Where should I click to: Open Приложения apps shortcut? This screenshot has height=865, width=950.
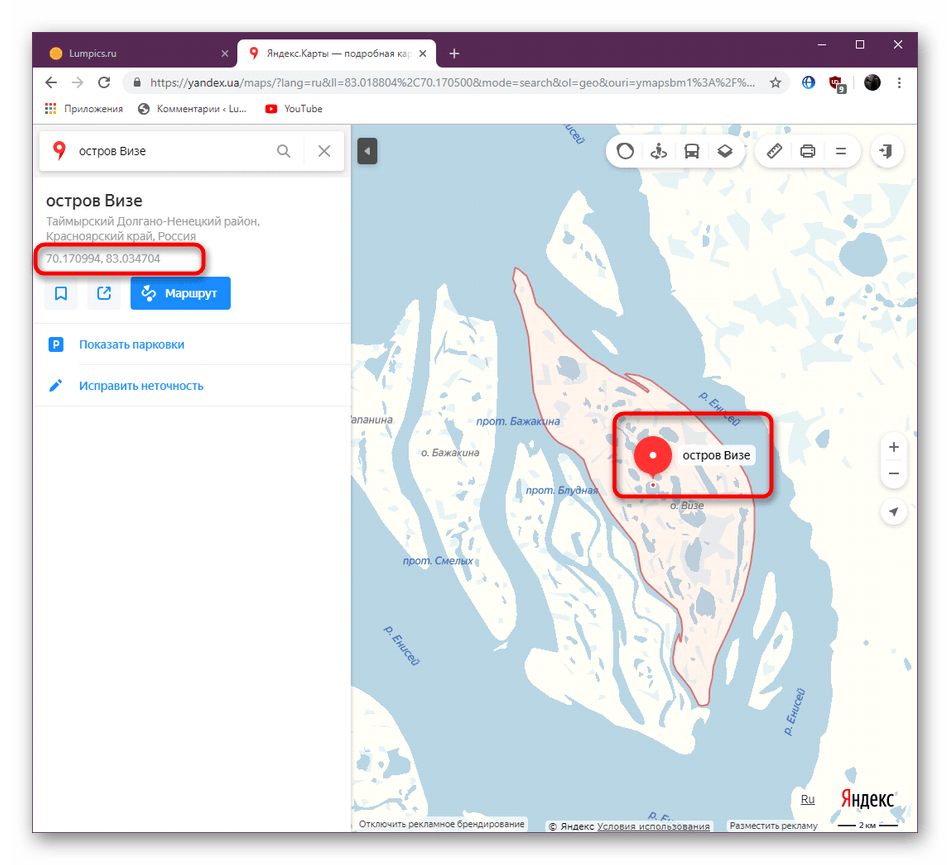coord(84,109)
